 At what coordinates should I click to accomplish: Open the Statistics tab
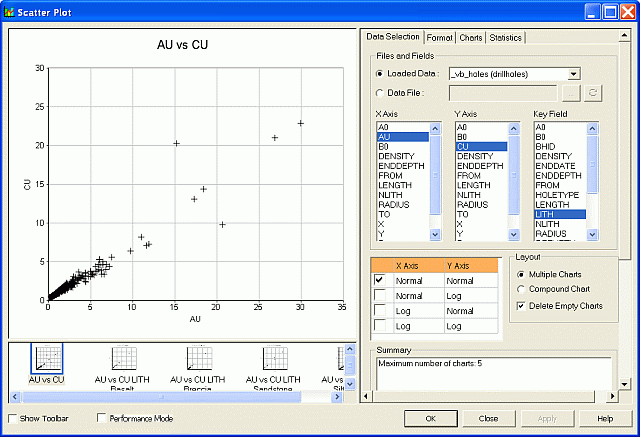point(506,37)
